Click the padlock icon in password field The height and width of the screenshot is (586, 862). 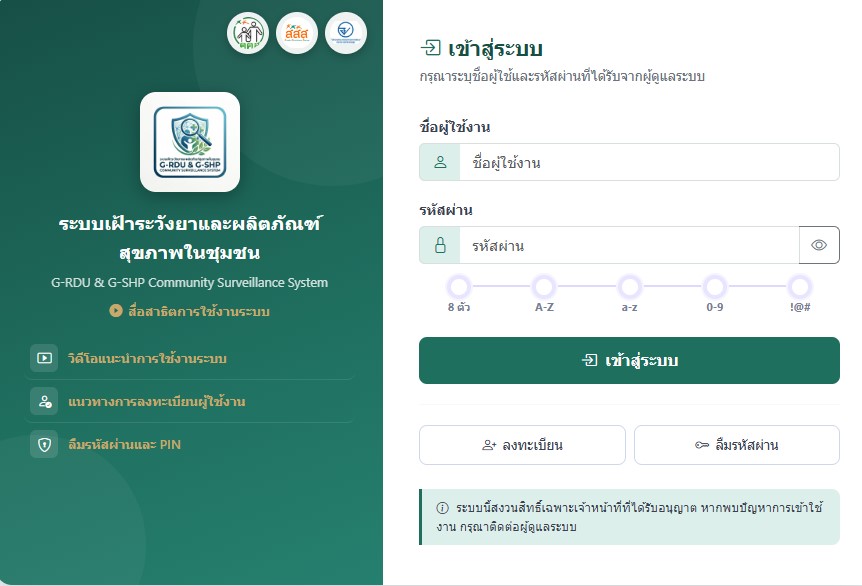point(440,245)
